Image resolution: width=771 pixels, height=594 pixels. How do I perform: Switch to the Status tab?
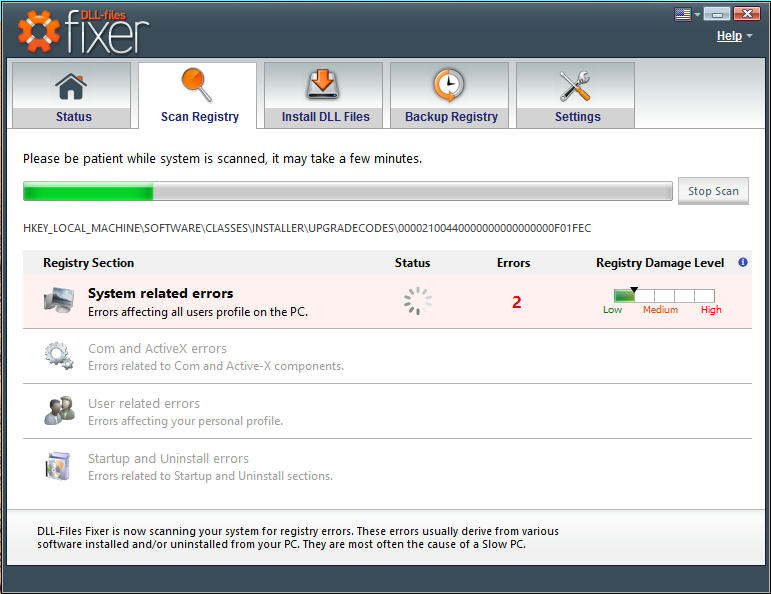click(x=73, y=117)
